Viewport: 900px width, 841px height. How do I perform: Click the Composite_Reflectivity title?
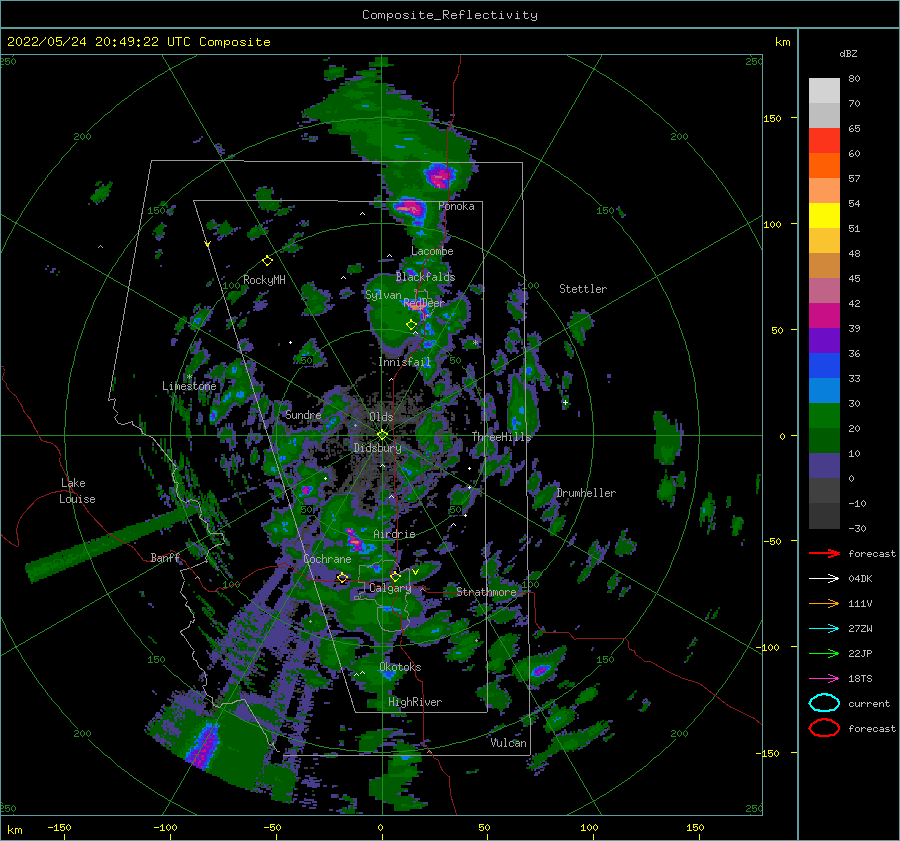tap(450, 15)
